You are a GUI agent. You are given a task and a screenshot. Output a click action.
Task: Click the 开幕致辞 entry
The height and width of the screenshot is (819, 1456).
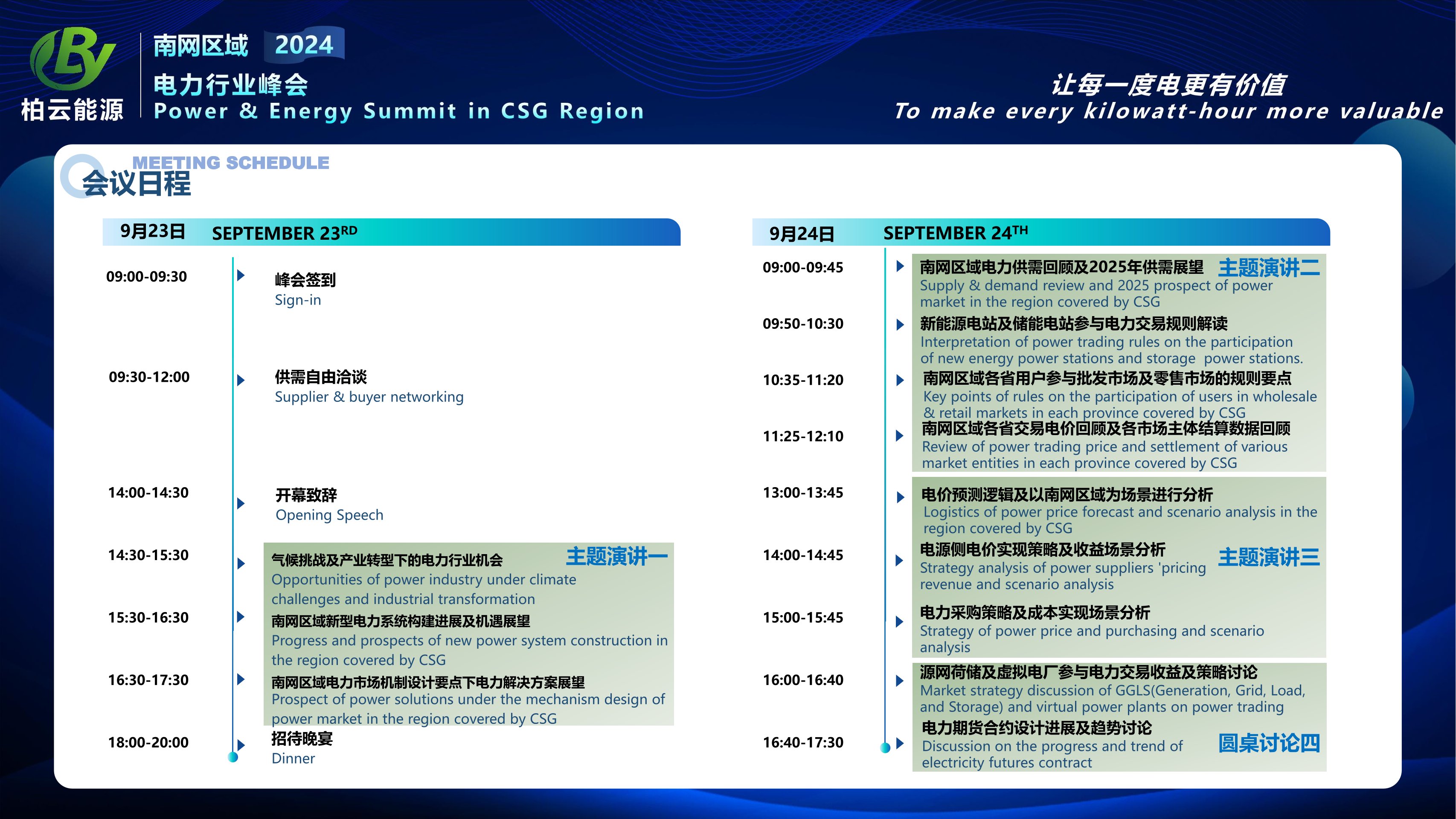click(306, 495)
